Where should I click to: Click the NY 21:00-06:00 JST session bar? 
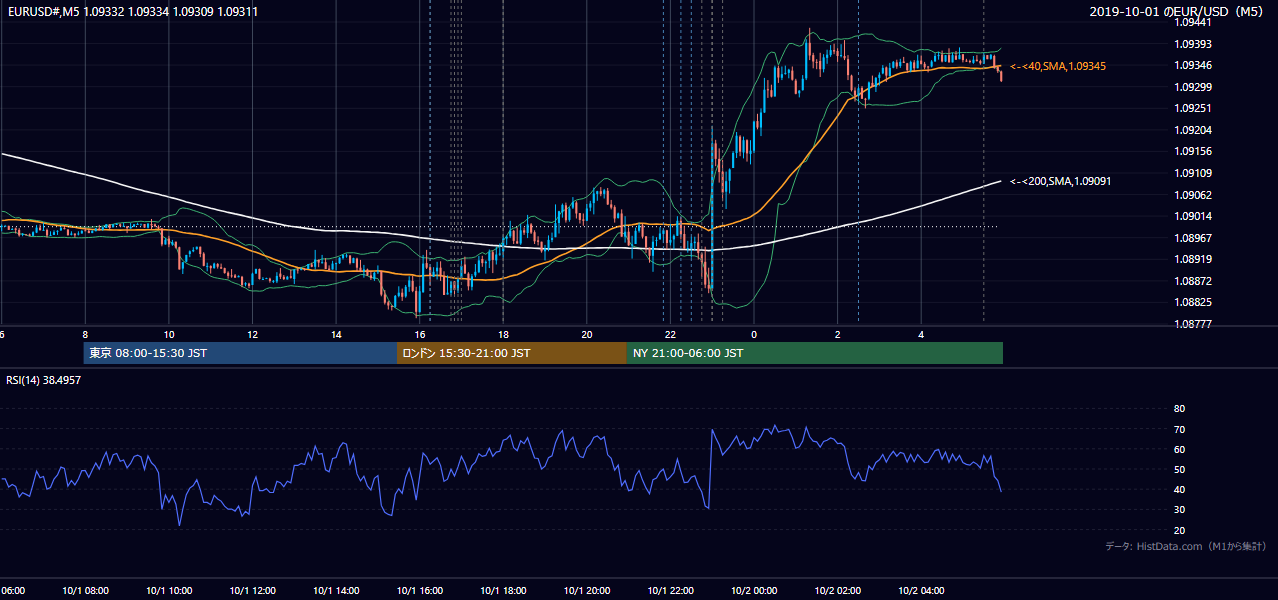[815, 353]
